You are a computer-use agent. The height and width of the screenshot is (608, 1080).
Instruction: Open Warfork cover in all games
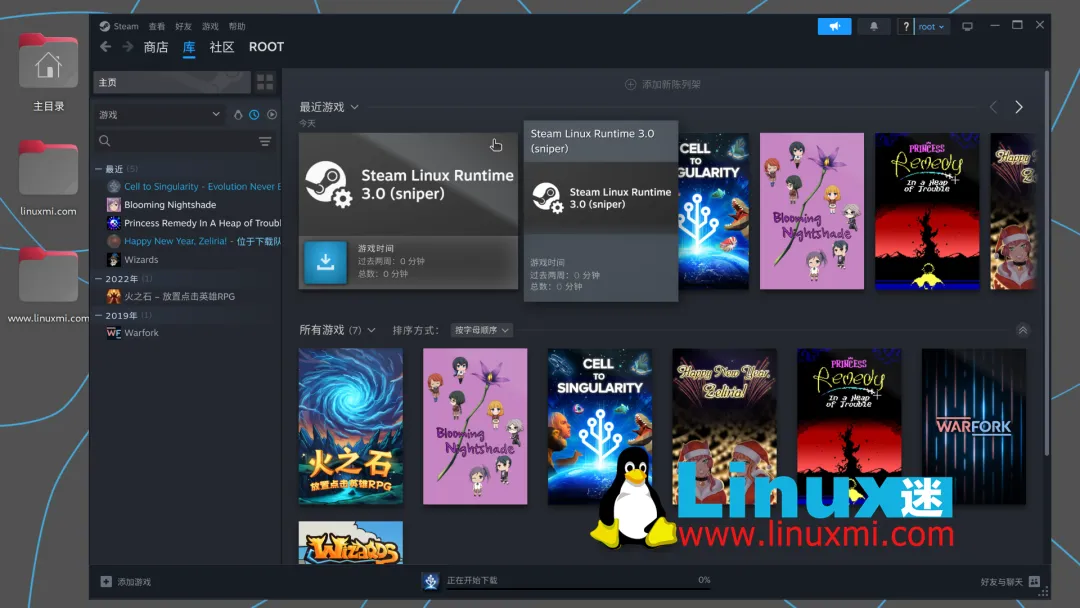(973, 426)
